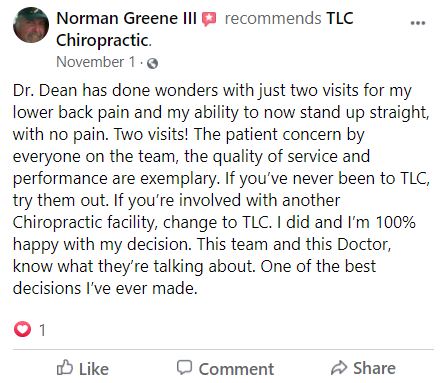The height and width of the screenshot is (383, 446).
Task: Click the thumbs-up Like icon
Action: (65, 367)
